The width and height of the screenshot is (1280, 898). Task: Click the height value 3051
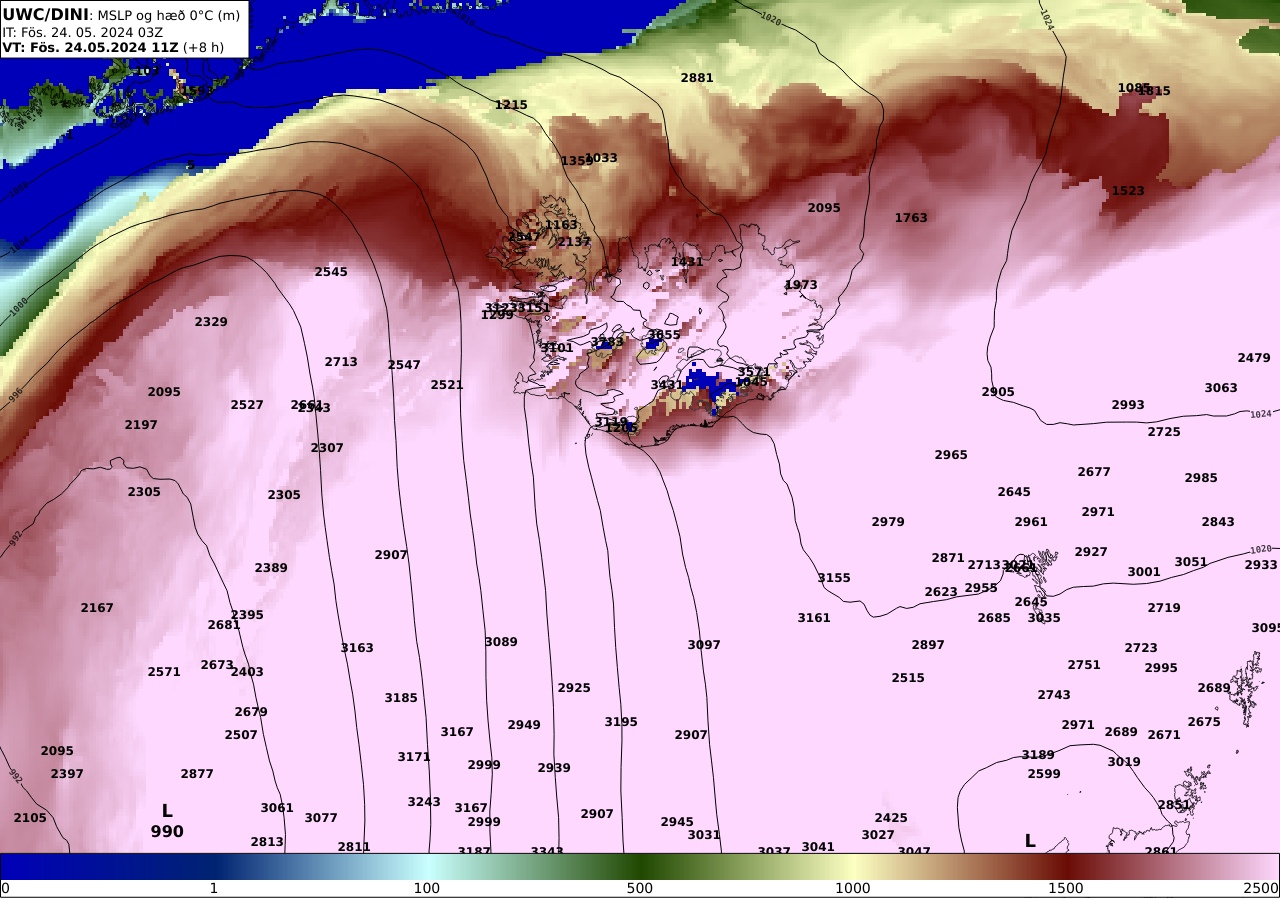(x=1191, y=562)
